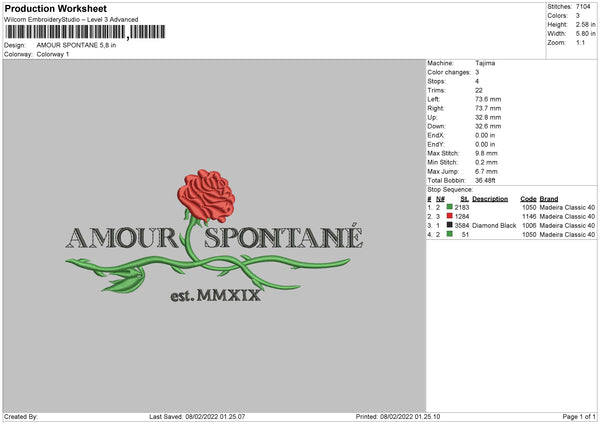Image resolution: width=600 pixels, height=424 pixels.
Task: Click stitch count '1284' in stop row 2
Action: pos(462,217)
